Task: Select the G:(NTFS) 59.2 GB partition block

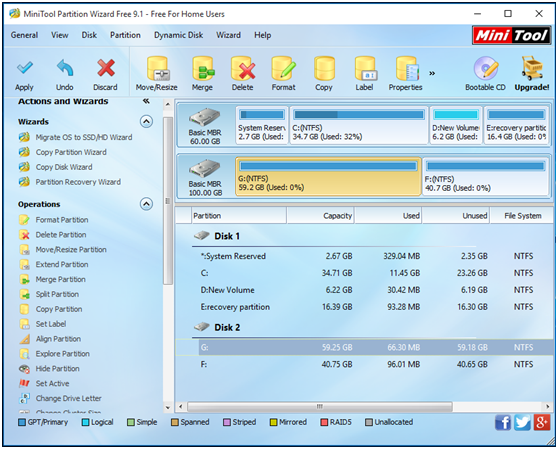Action: point(328,176)
